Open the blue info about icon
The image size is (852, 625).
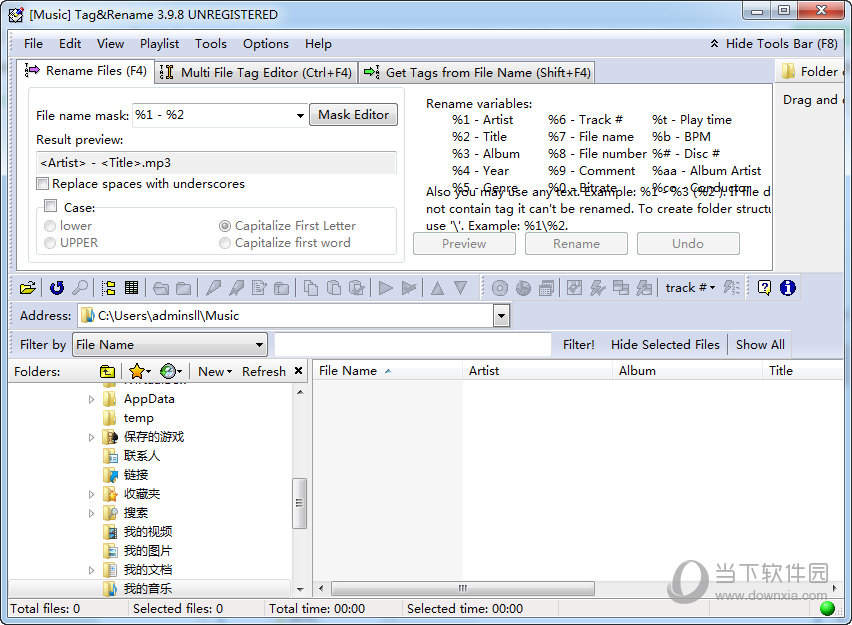(x=787, y=288)
